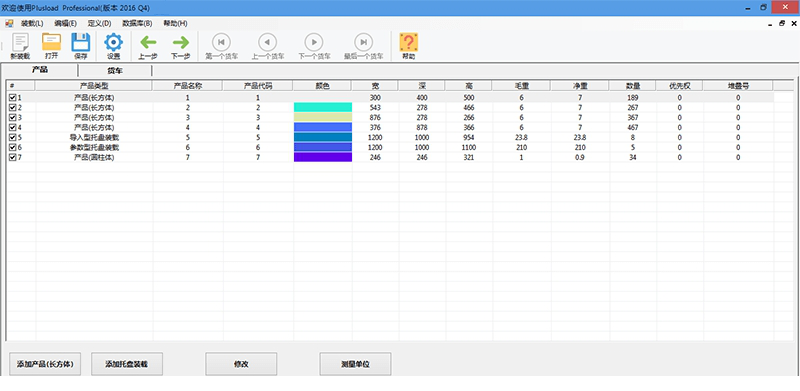This screenshot has width=800, height=391.
Task: Go to next step (下一步) arrow
Action: point(181,42)
